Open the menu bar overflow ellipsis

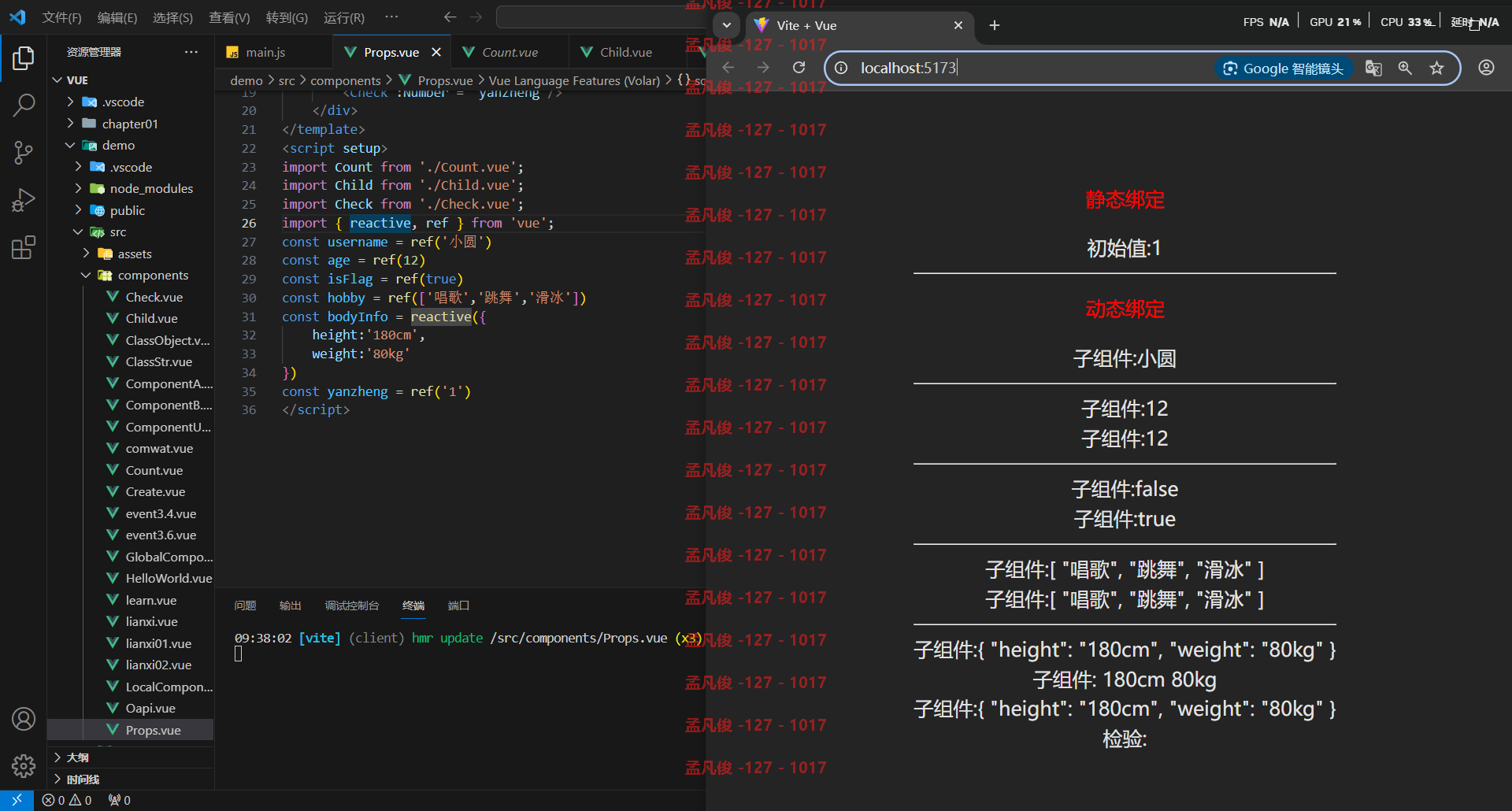(391, 17)
